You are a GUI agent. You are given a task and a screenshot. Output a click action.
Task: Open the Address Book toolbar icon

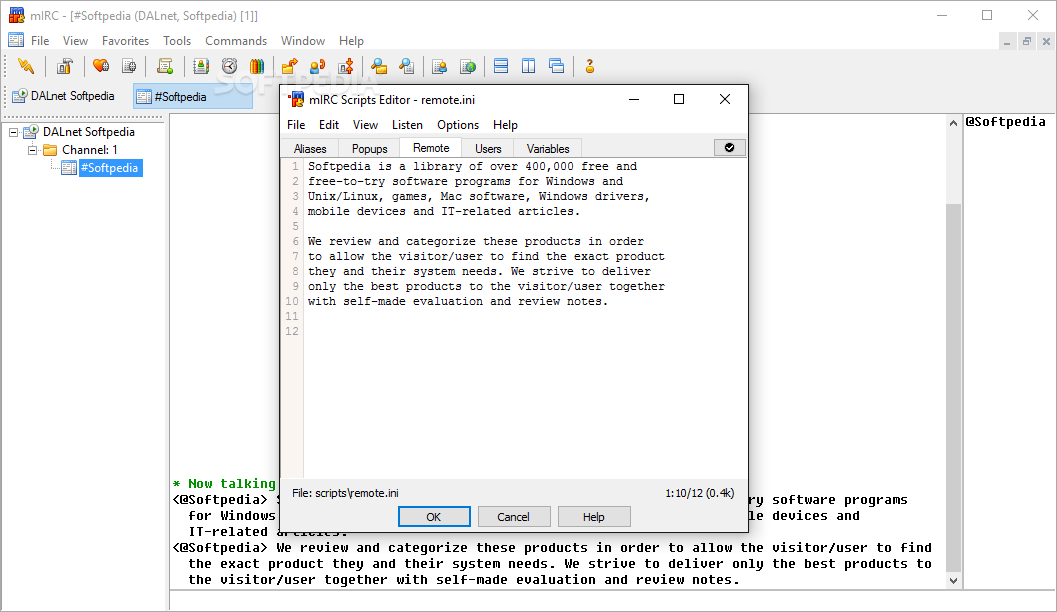coord(201,66)
